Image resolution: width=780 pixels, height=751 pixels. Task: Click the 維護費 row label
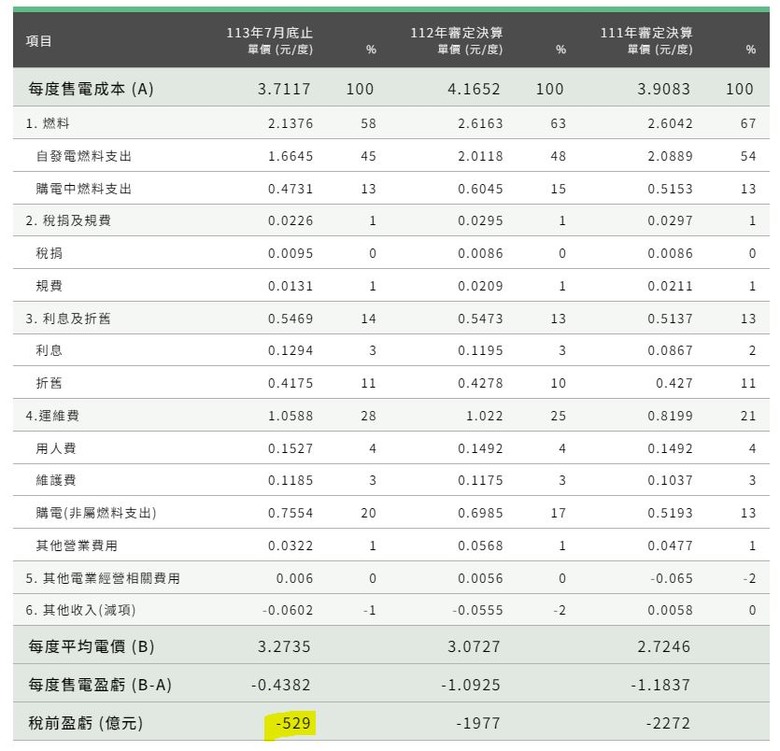(x=56, y=480)
